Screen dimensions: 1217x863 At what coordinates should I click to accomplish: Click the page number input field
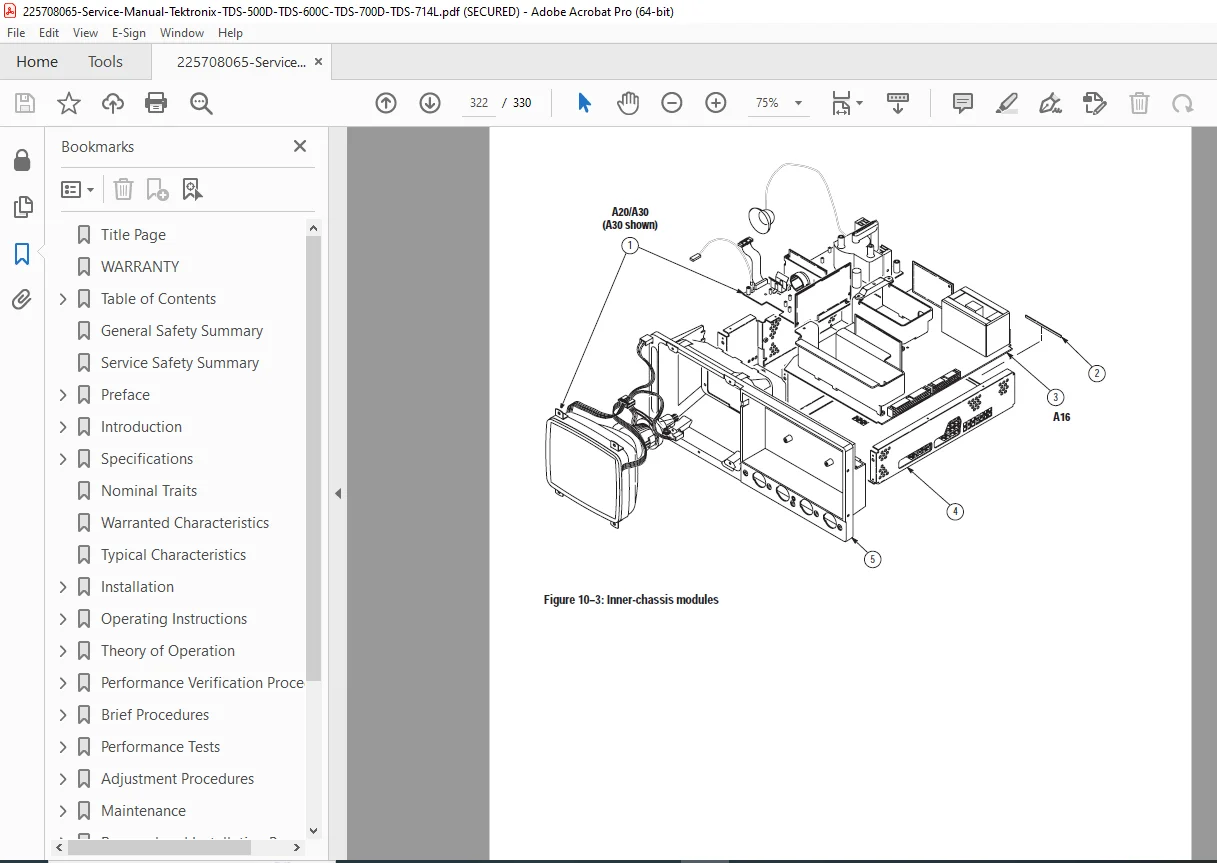[479, 103]
